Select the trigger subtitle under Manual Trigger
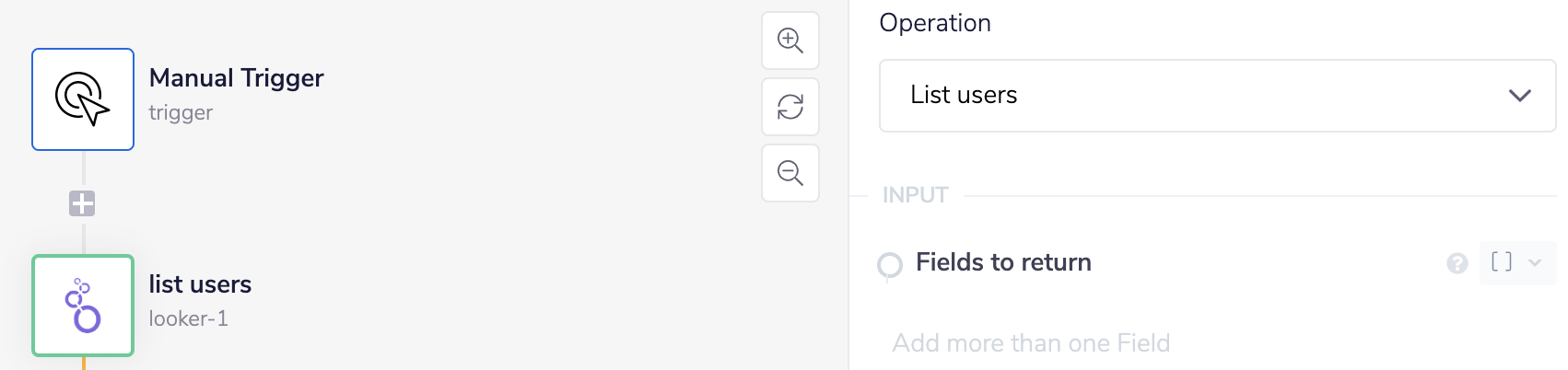The width and height of the screenshot is (1568, 370). coord(181,112)
